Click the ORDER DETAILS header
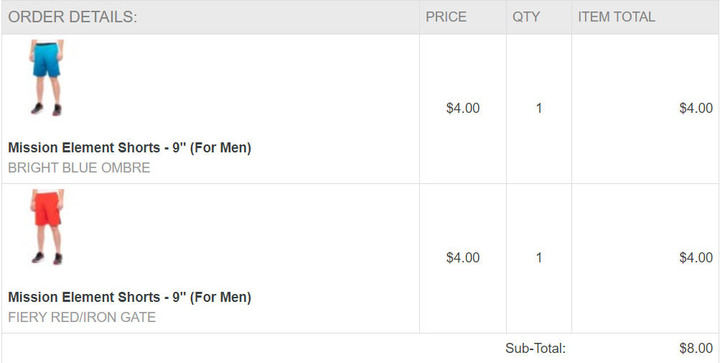 73,17
